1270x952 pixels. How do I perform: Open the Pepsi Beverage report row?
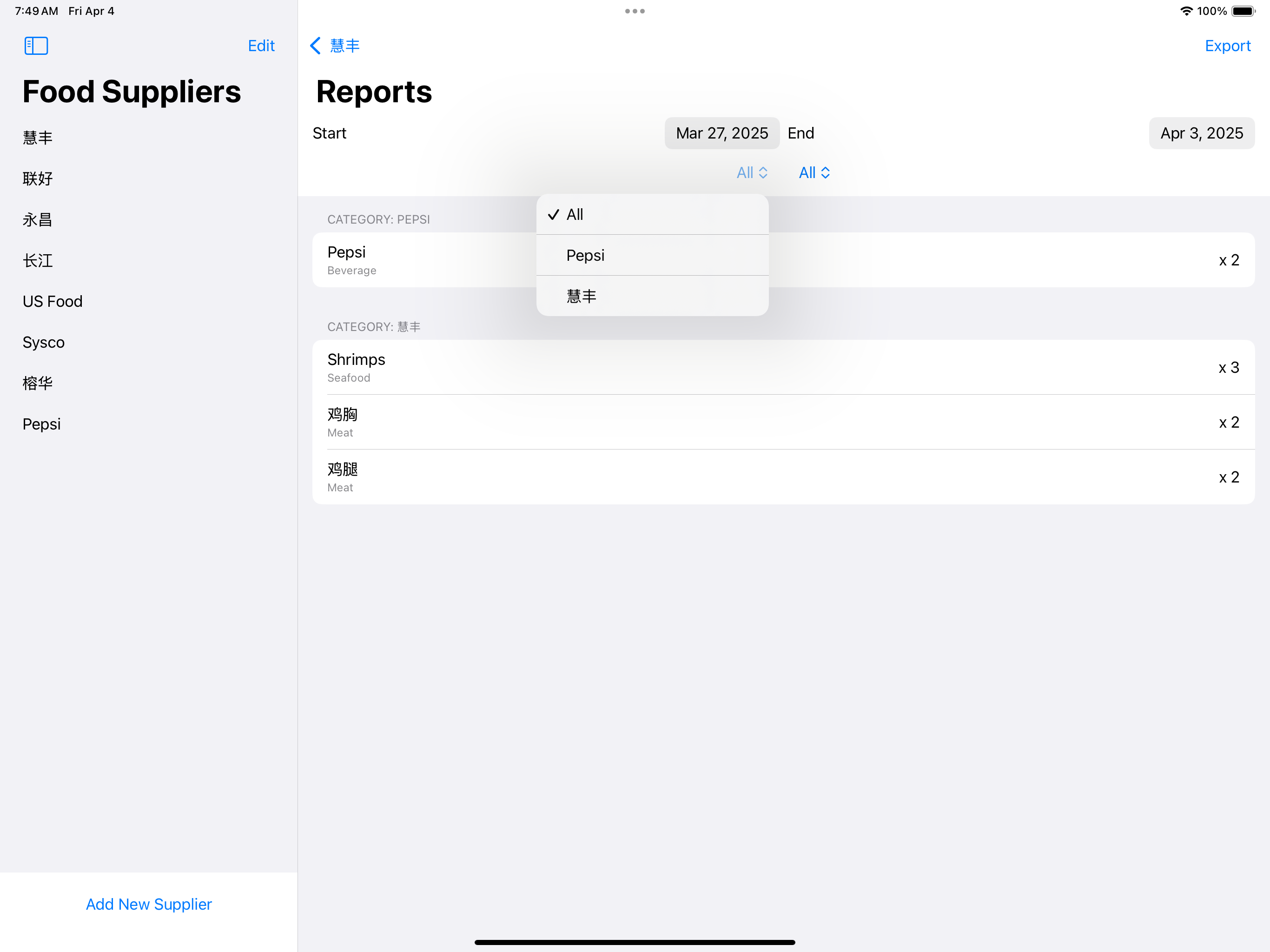point(783,260)
